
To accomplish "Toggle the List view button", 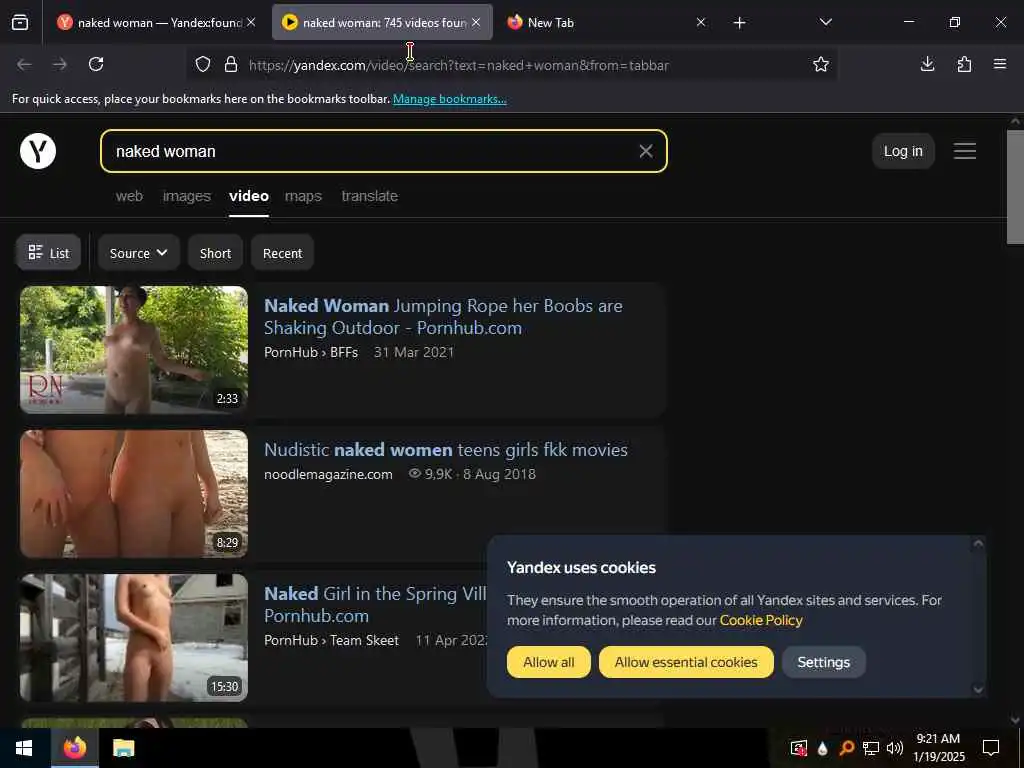I will point(49,253).
